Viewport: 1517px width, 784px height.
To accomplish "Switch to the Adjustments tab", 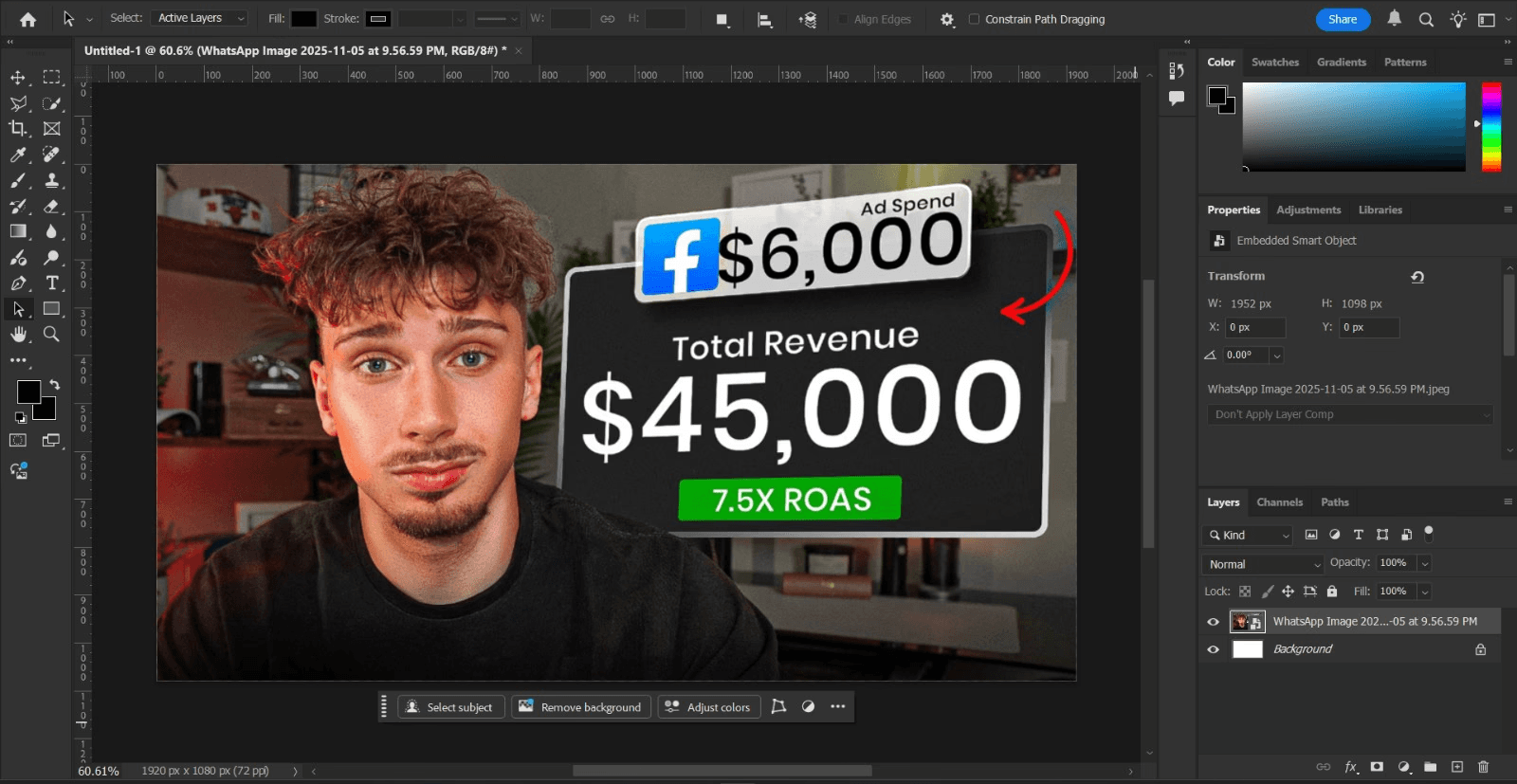I will 1308,210.
